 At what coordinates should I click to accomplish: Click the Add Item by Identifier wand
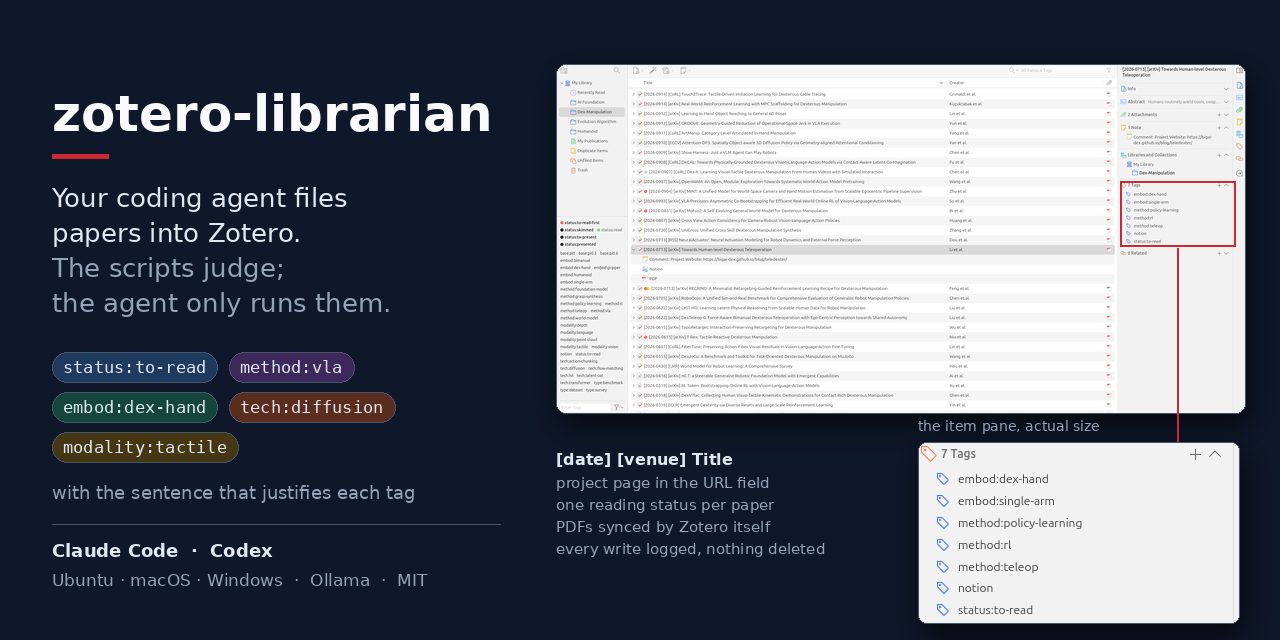(653, 70)
